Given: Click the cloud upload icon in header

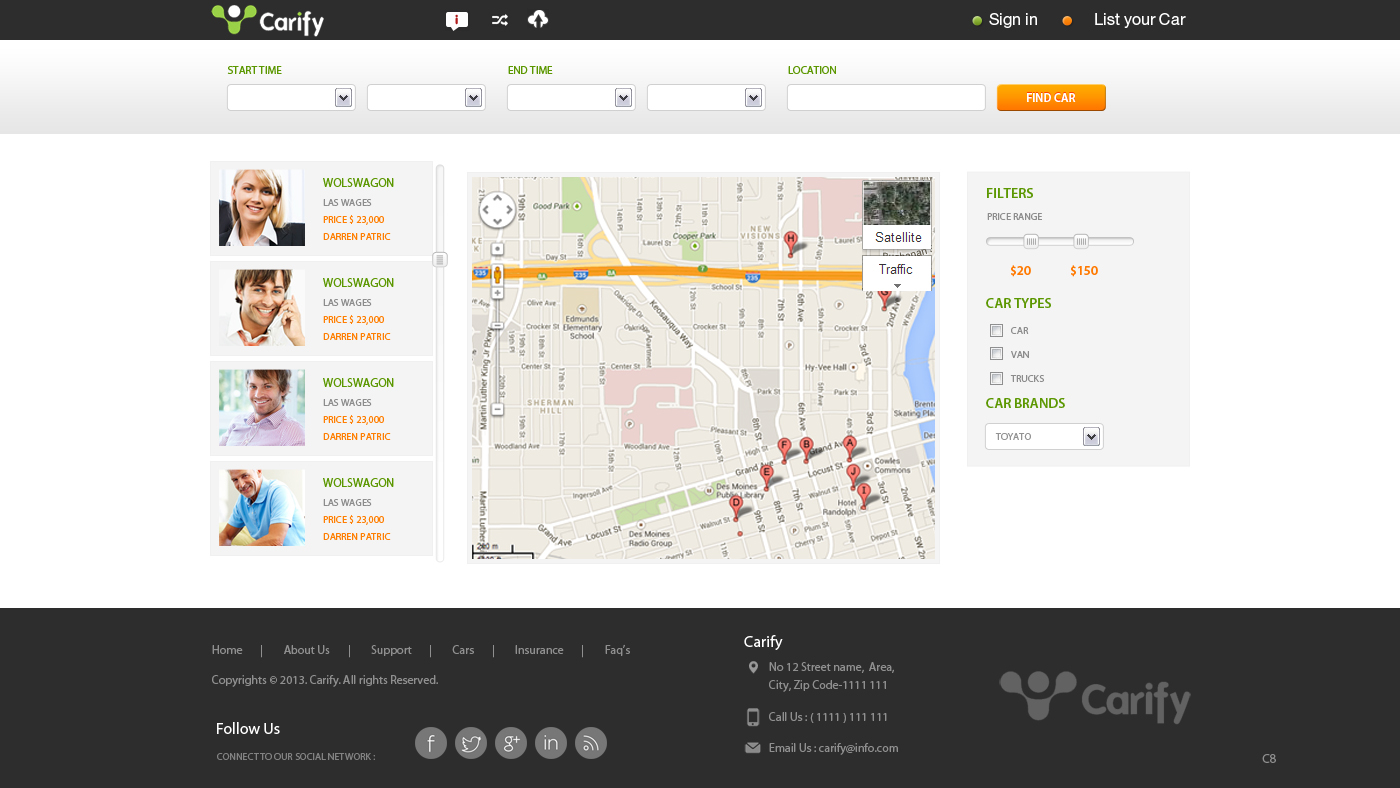Looking at the screenshot, I should pyautogui.click(x=538, y=19).
